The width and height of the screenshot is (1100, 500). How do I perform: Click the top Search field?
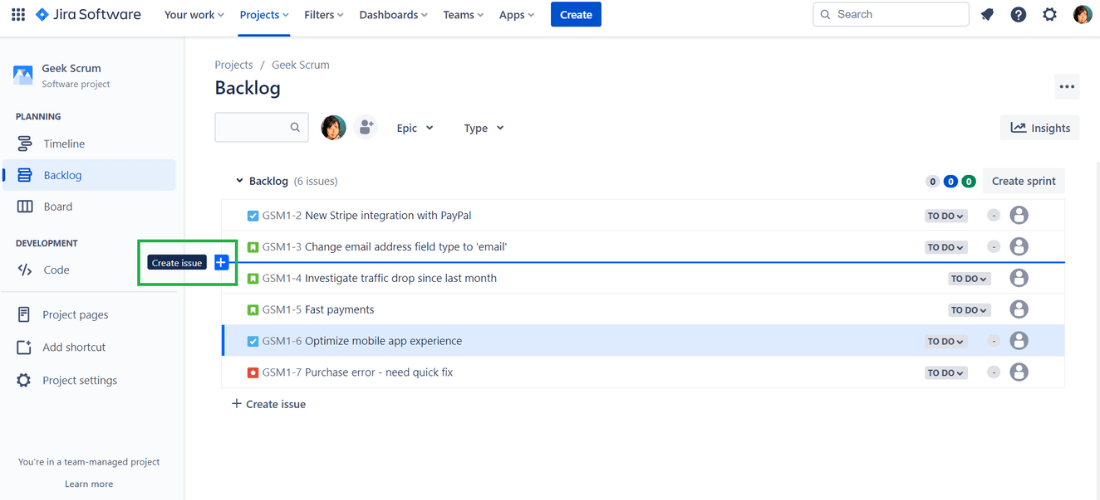pyautogui.click(x=891, y=14)
